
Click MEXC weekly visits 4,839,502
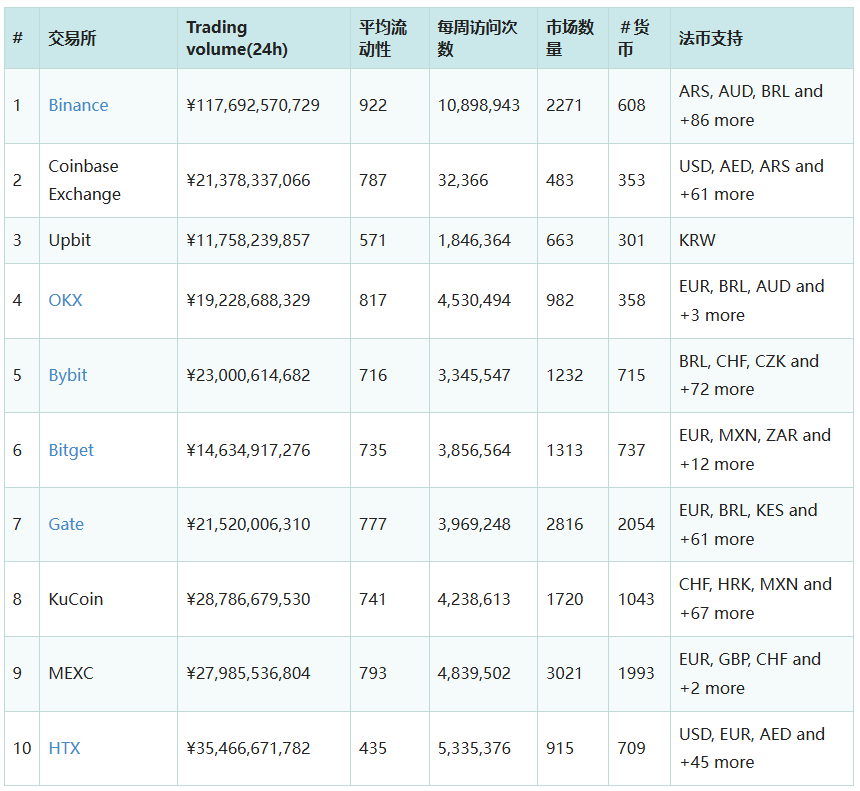click(474, 673)
